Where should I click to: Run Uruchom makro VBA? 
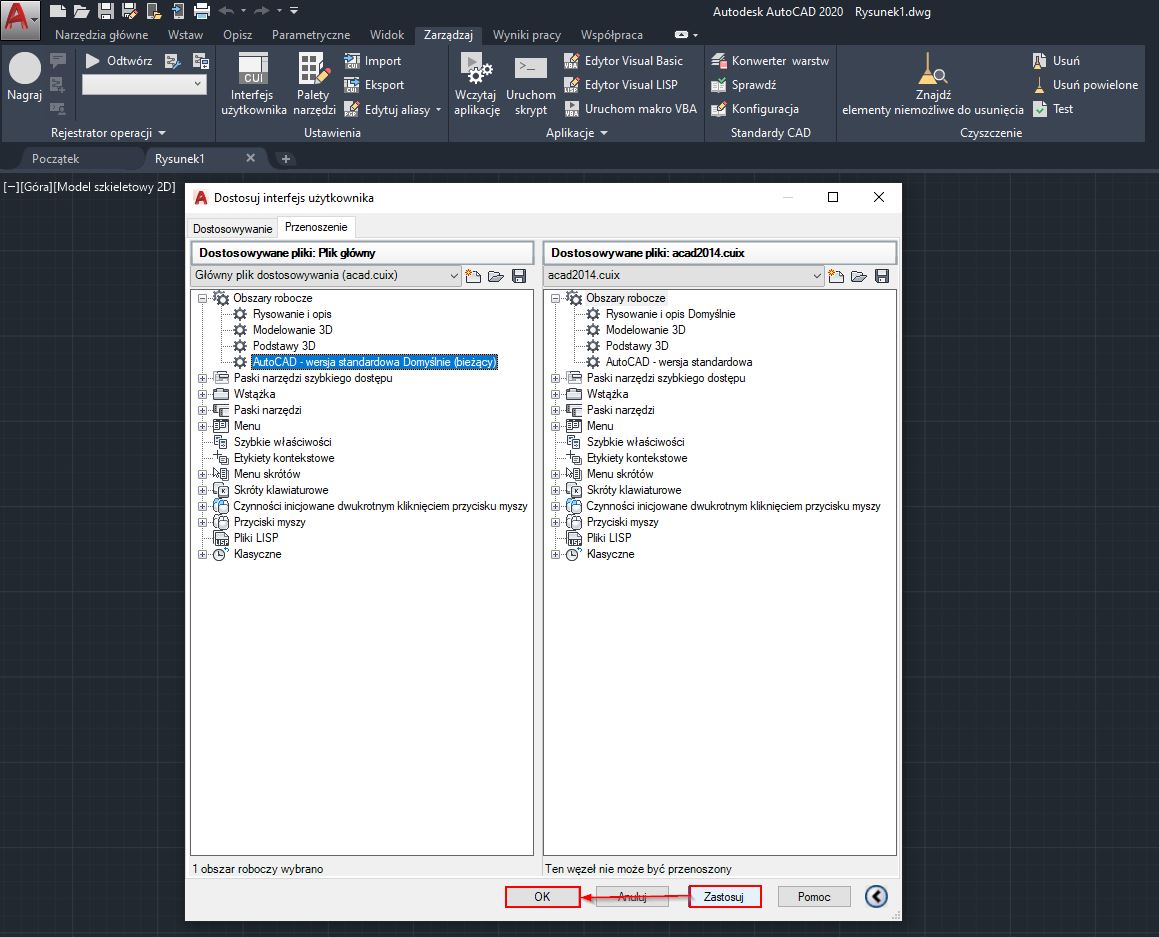point(631,109)
